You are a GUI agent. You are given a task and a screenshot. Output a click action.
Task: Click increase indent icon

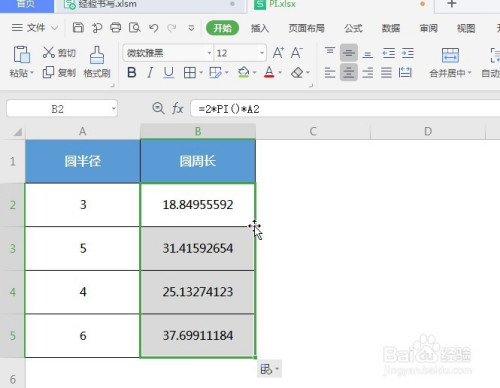407,53
